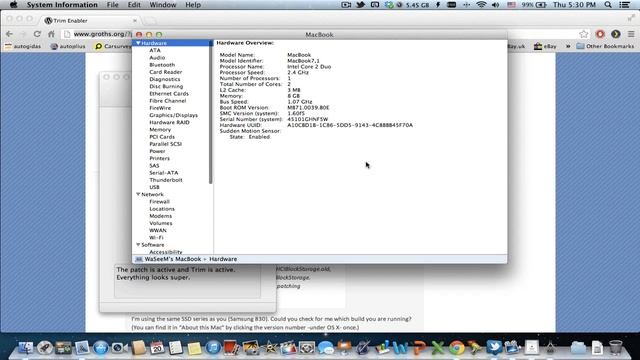Open Other Bookmarks folder
Viewport: 640px width, 360px height.
(605, 46)
